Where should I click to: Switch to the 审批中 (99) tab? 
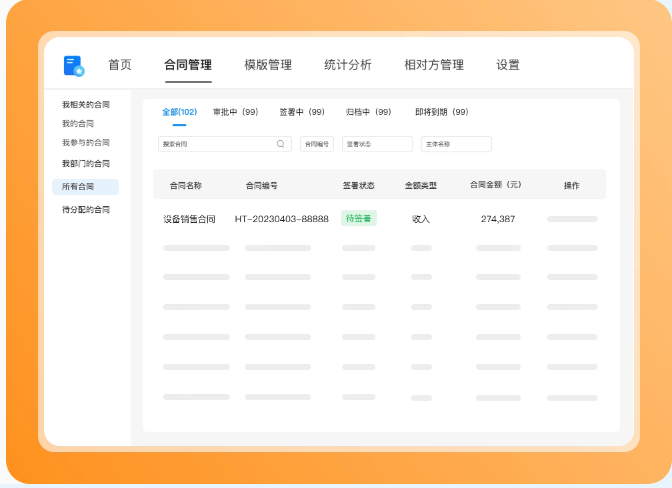[236, 112]
